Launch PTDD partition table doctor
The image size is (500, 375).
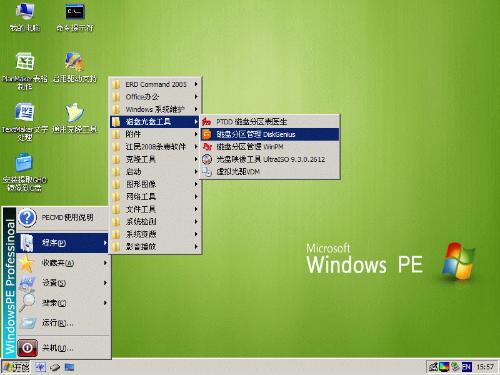click(270, 122)
